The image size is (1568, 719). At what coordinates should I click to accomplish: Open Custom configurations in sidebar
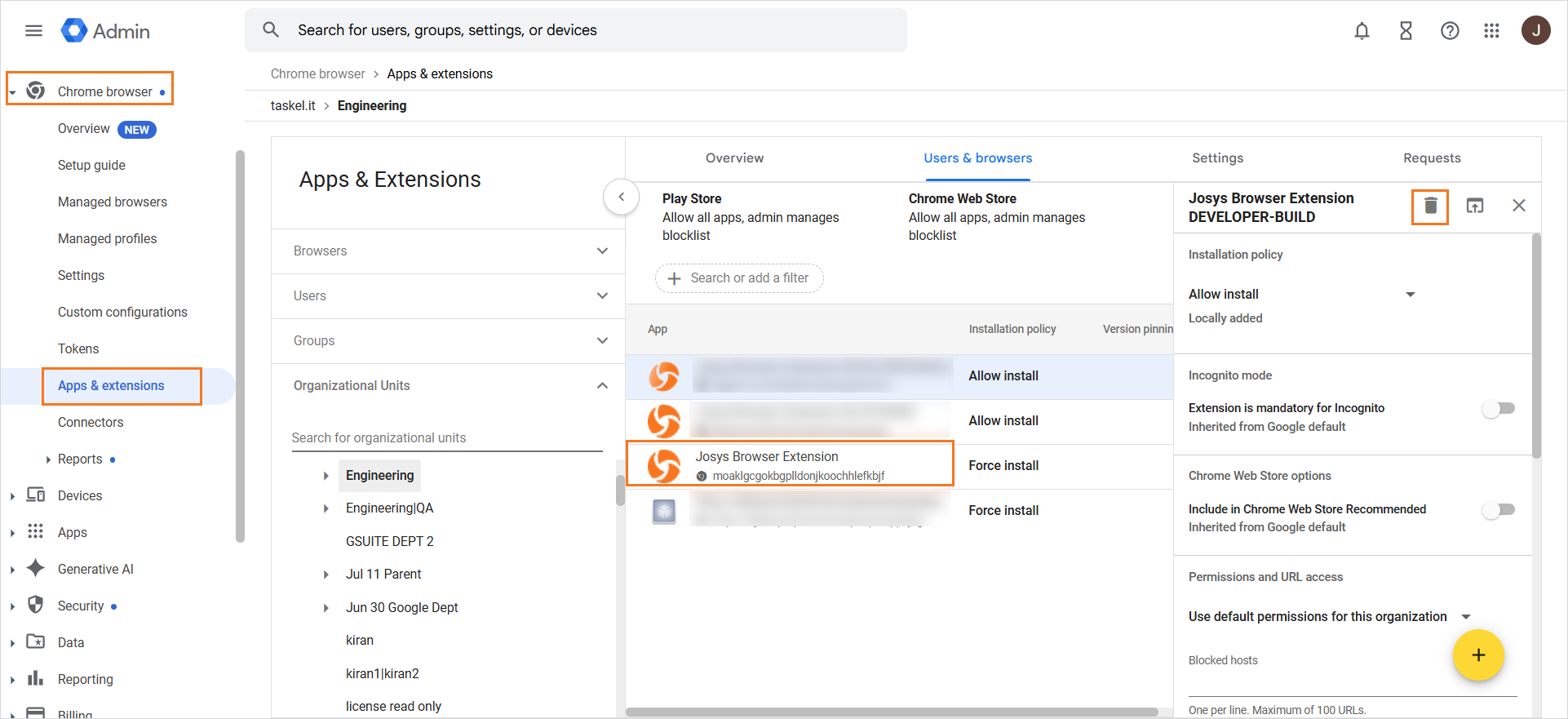[122, 312]
